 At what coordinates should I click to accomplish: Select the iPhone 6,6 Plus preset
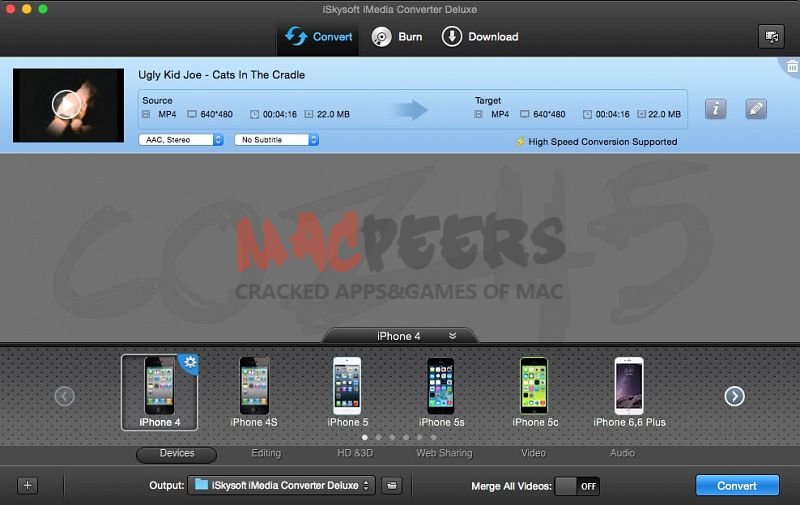pyautogui.click(x=629, y=392)
